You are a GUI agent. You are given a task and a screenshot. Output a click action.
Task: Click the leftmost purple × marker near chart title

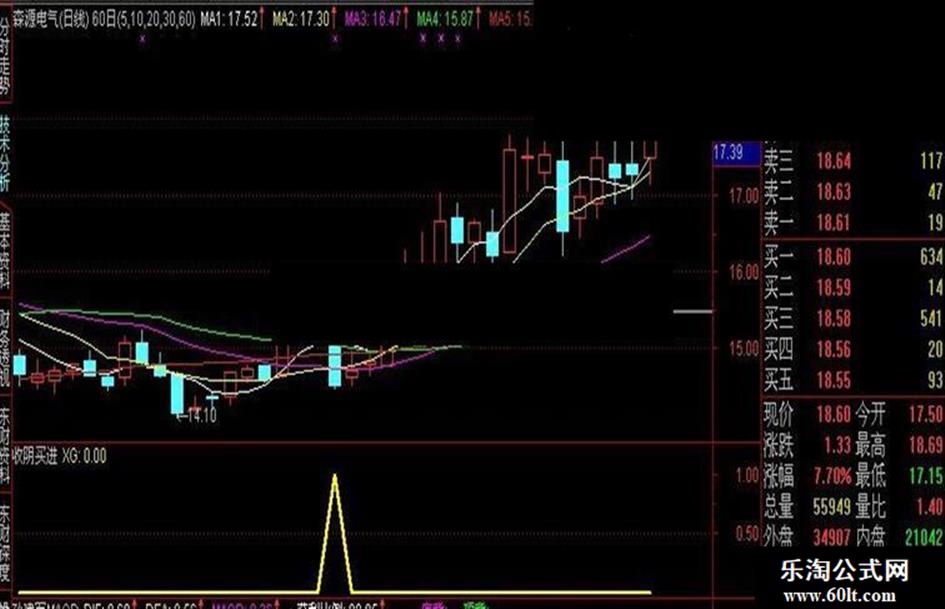(142, 39)
